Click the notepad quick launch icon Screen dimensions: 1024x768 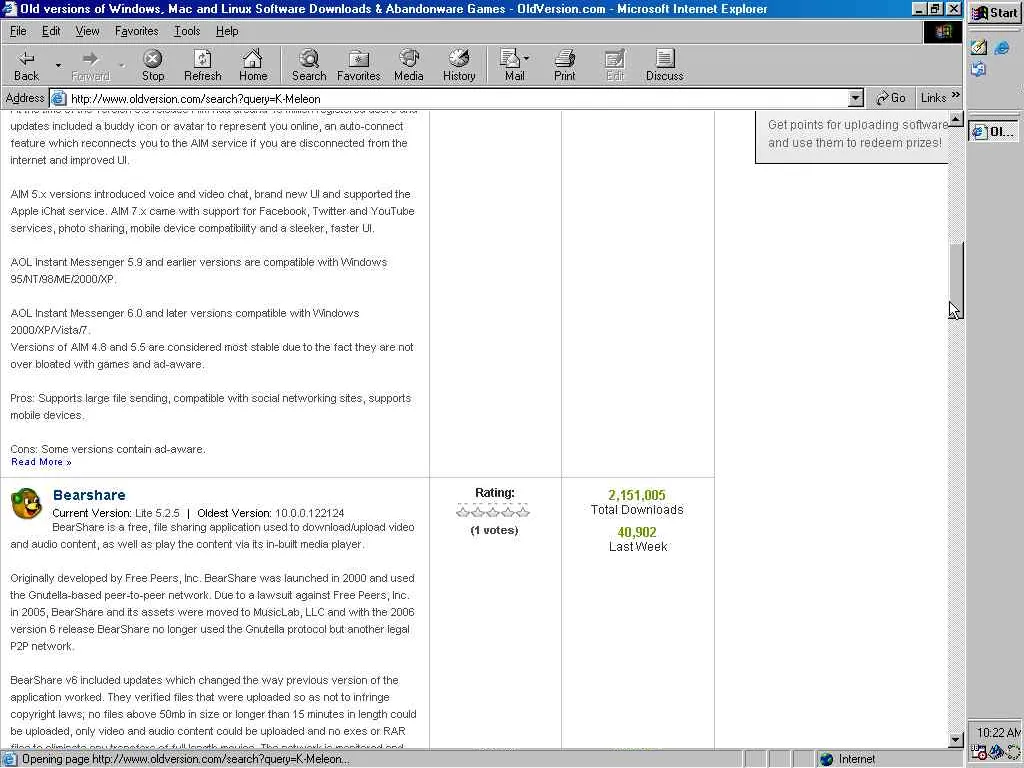978,47
